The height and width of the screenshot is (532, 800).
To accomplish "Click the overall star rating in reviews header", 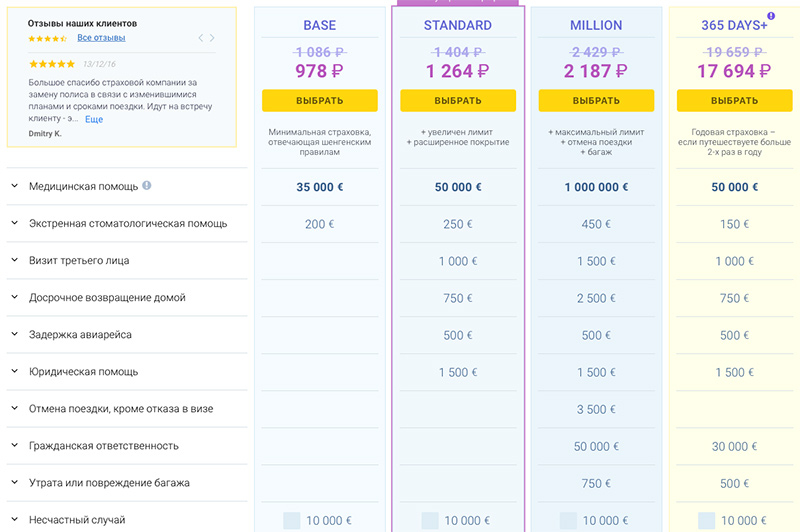I will [48, 38].
